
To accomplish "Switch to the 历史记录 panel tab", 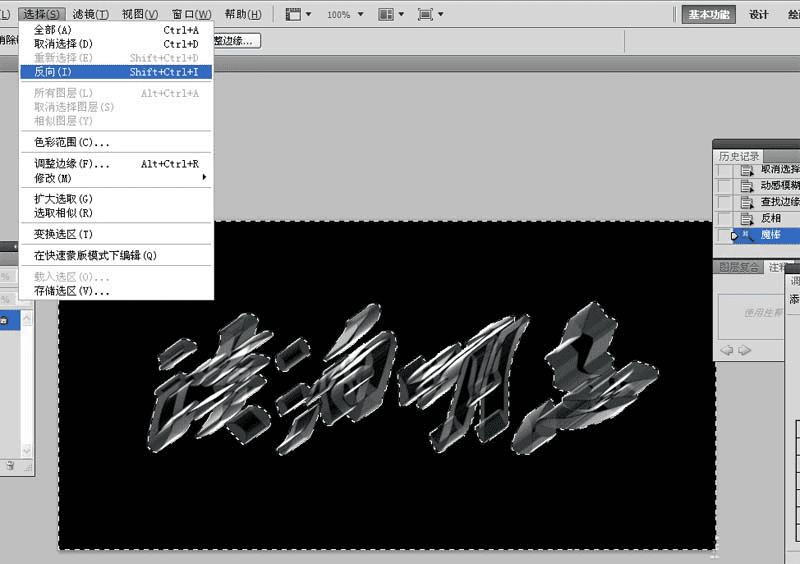I will (x=739, y=156).
